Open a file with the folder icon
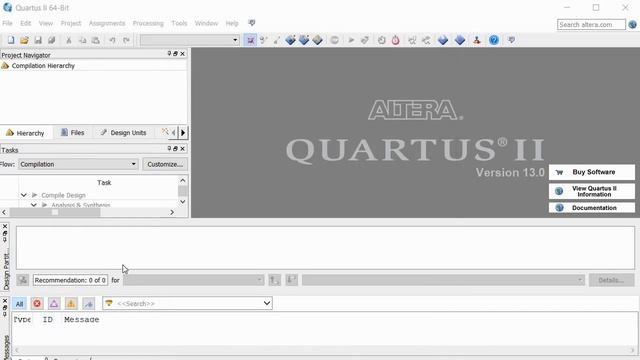Viewport: 640px width, 360px height. point(24,40)
